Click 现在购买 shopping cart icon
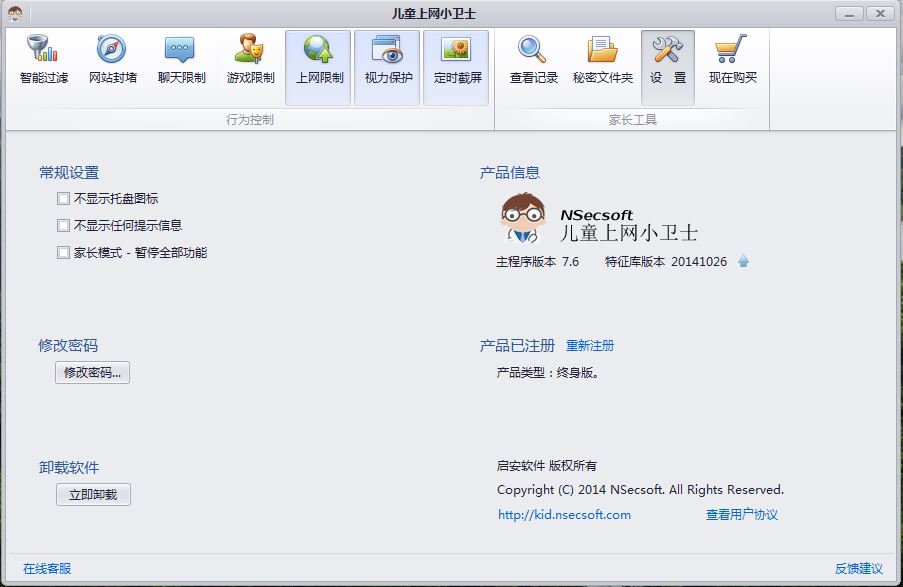903x587 pixels. [x=732, y=60]
